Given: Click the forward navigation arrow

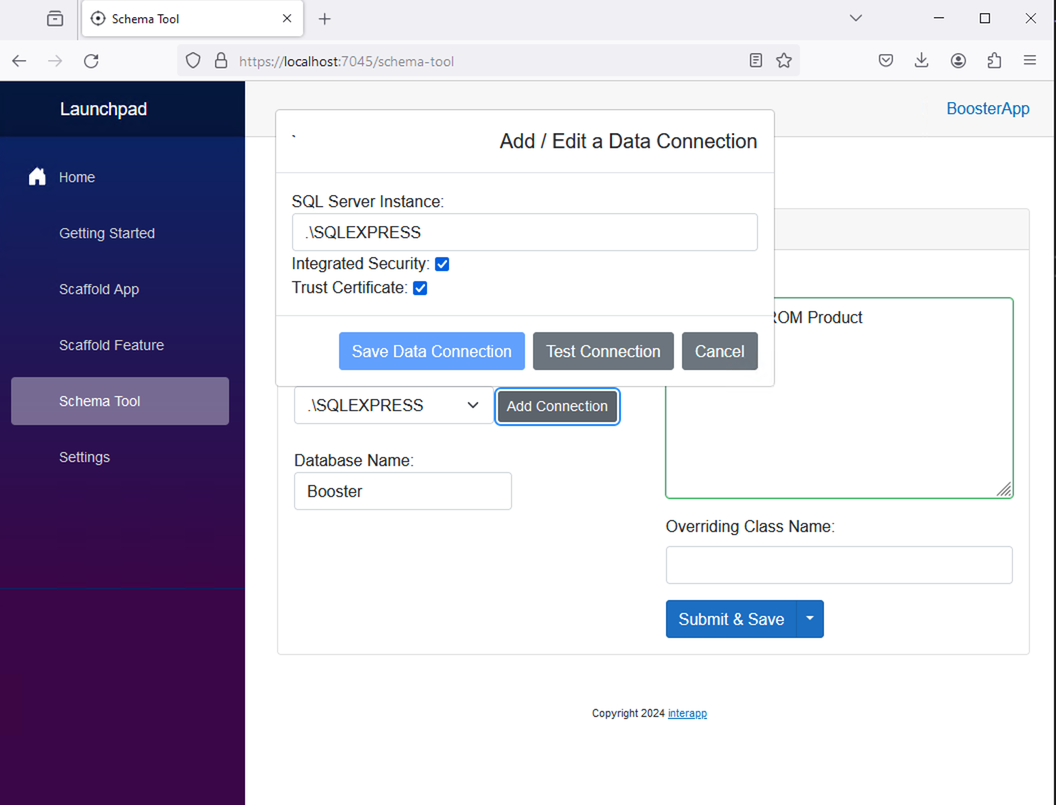Looking at the screenshot, I should coord(55,61).
